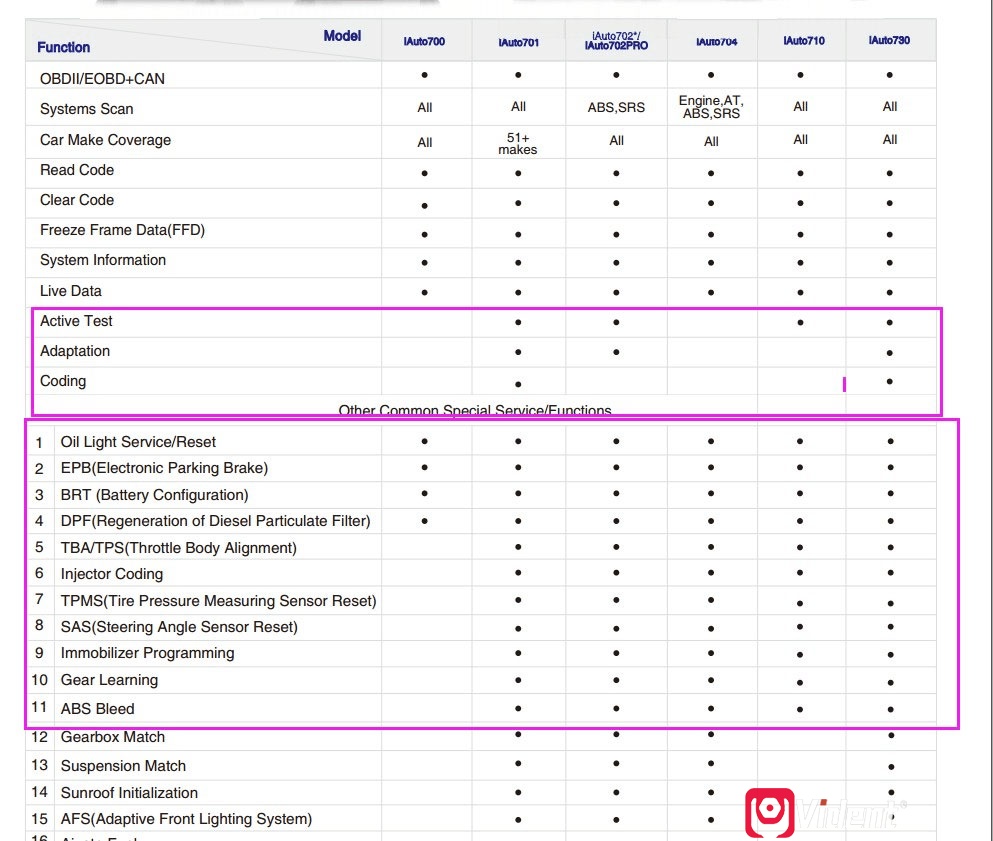The width and height of the screenshot is (993, 841).
Task: Click the Live Data bullet under IAuto704
Action: click(711, 293)
